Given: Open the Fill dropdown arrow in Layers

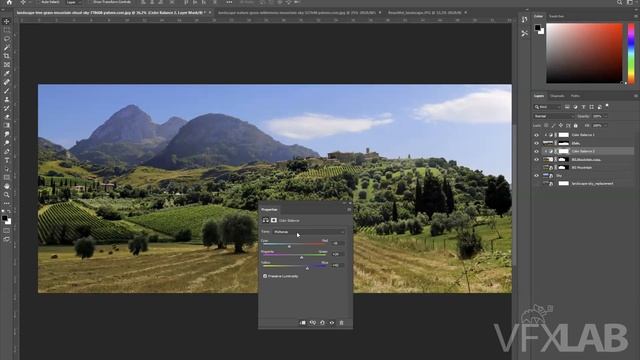Looking at the screenshot, I should [605, 126].
